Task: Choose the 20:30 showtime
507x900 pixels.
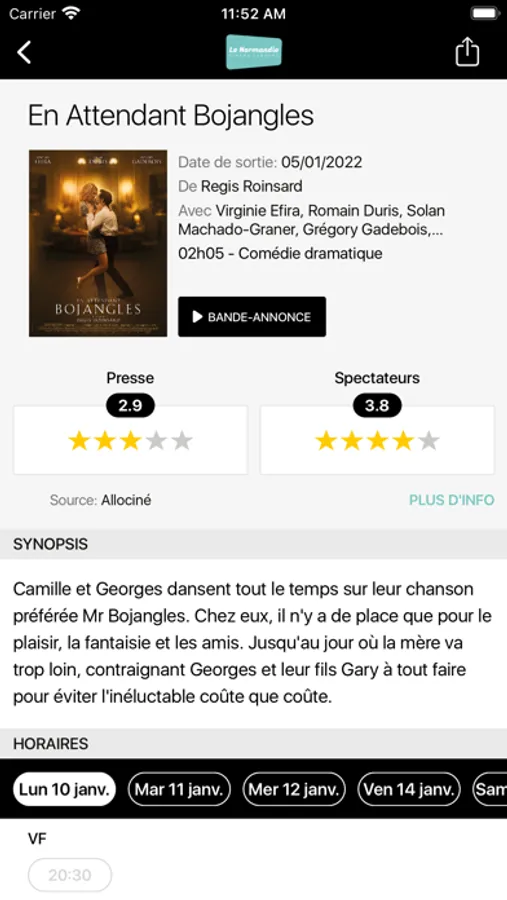Action: tap(70, 875)
